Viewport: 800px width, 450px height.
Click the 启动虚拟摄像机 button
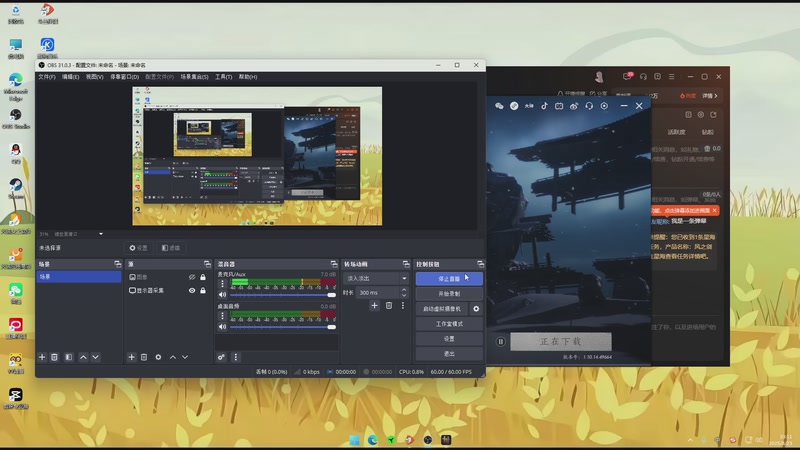[x=442, y=309]
